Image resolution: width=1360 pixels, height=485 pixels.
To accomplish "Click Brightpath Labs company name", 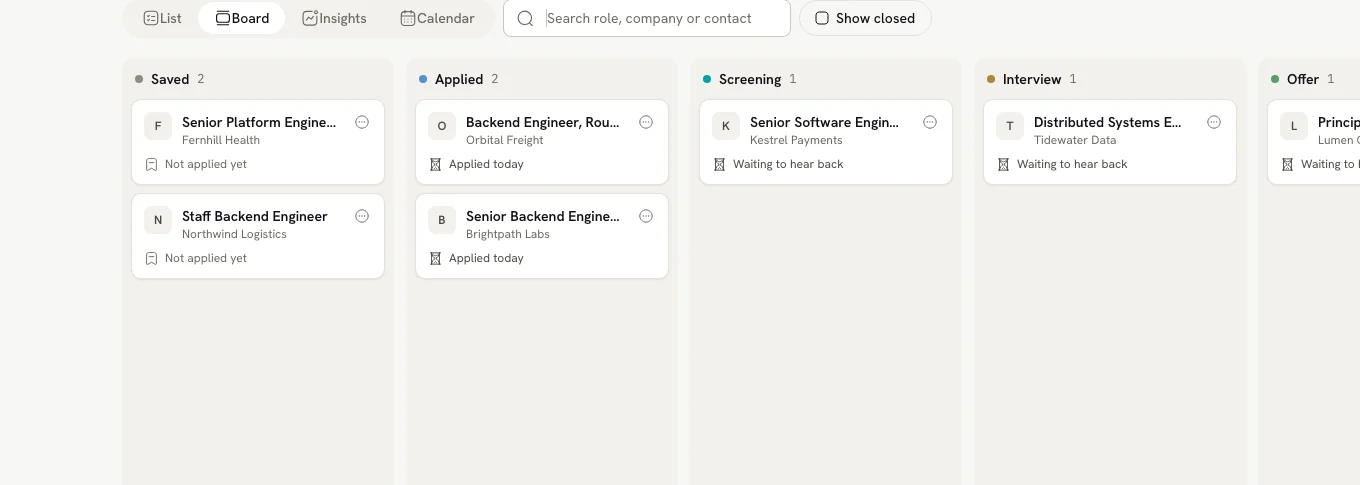I will tap(508, 234).
